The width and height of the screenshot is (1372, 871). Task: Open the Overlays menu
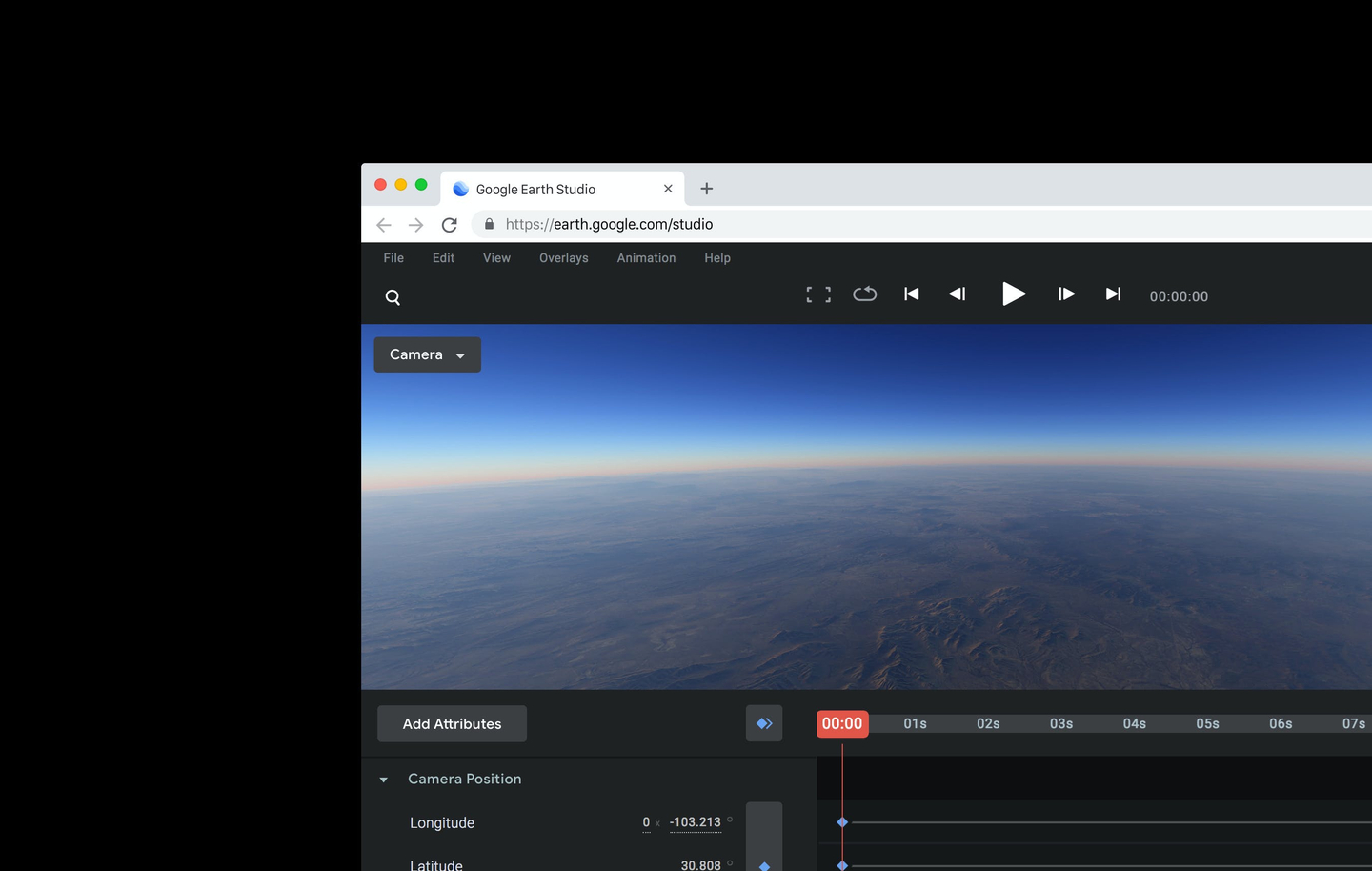pos(563,258)
